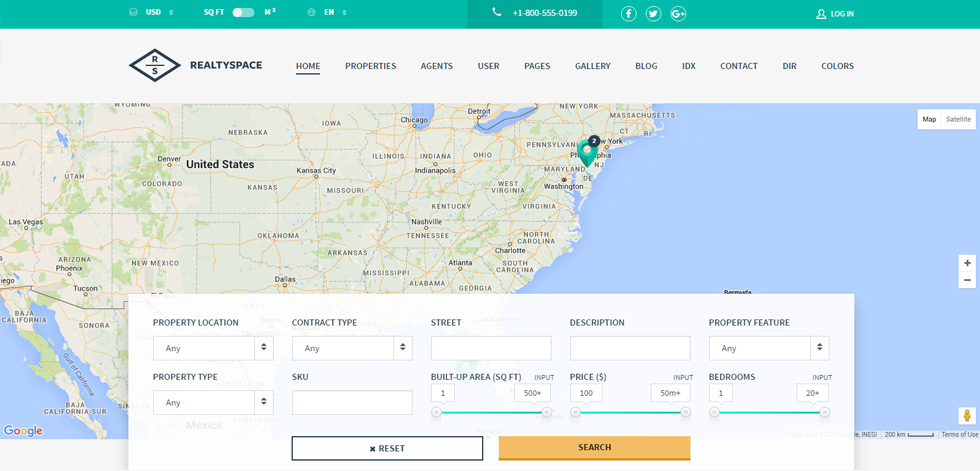Click the Log In link
The height and width of the screenshot is (471, 980).
tap(842, 14)
